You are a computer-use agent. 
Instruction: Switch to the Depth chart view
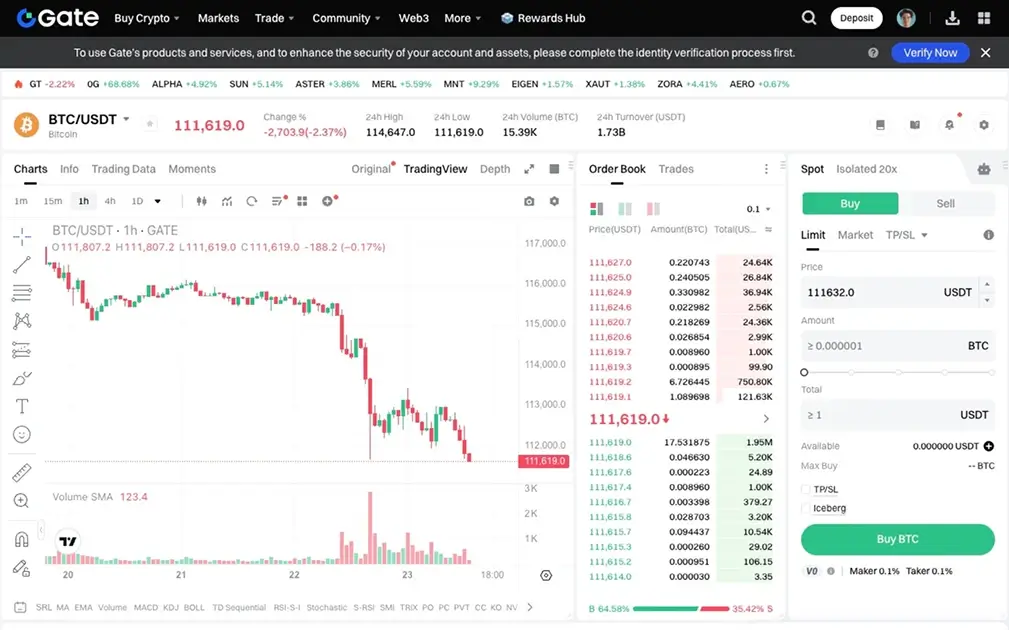[495, 169]
